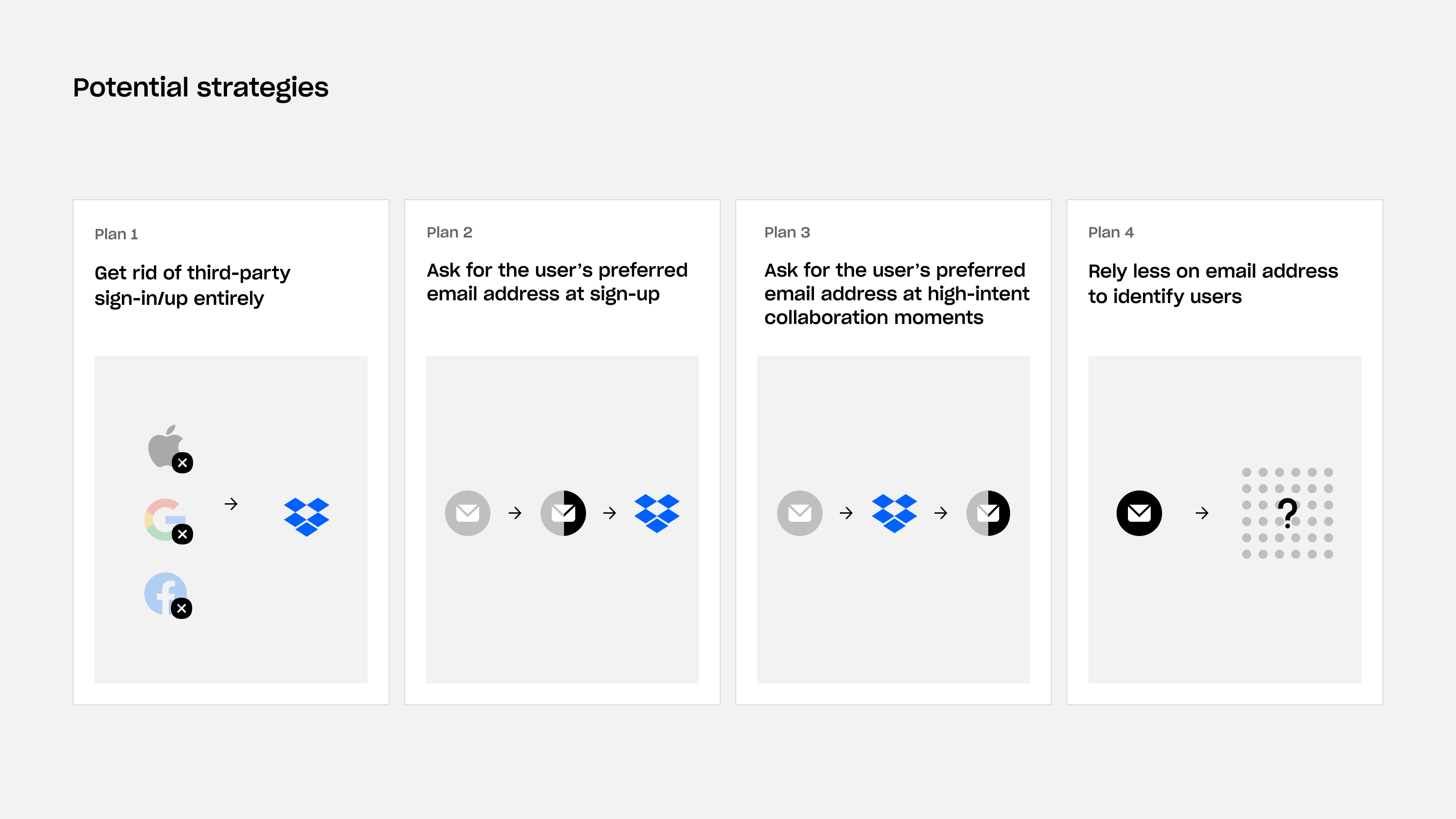Click the half-filled email icon Plan 3
Screen dimensions: 1456x819
point(988,513)
